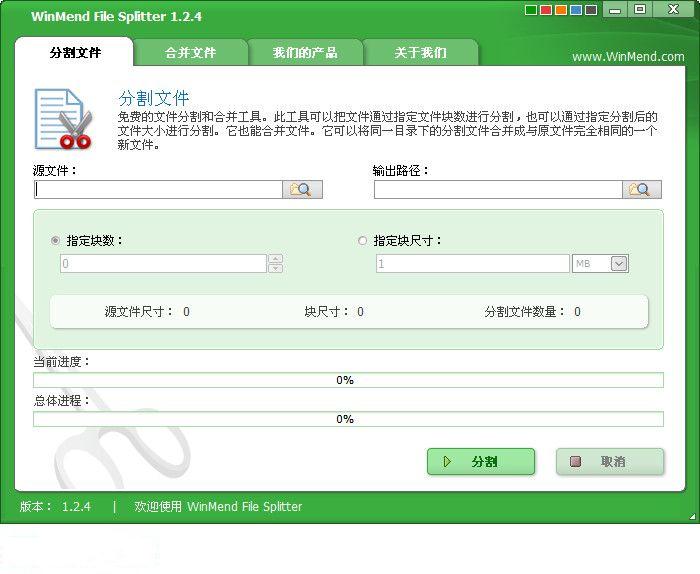
Task: Click the 欢迎使用 WinMend File Splitter status text
Action: pos(218,507)
